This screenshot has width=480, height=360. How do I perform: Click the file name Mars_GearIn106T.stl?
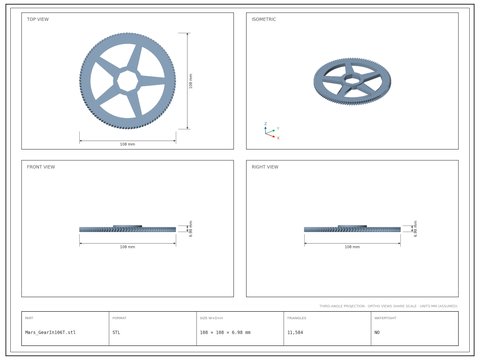[50, 332]
